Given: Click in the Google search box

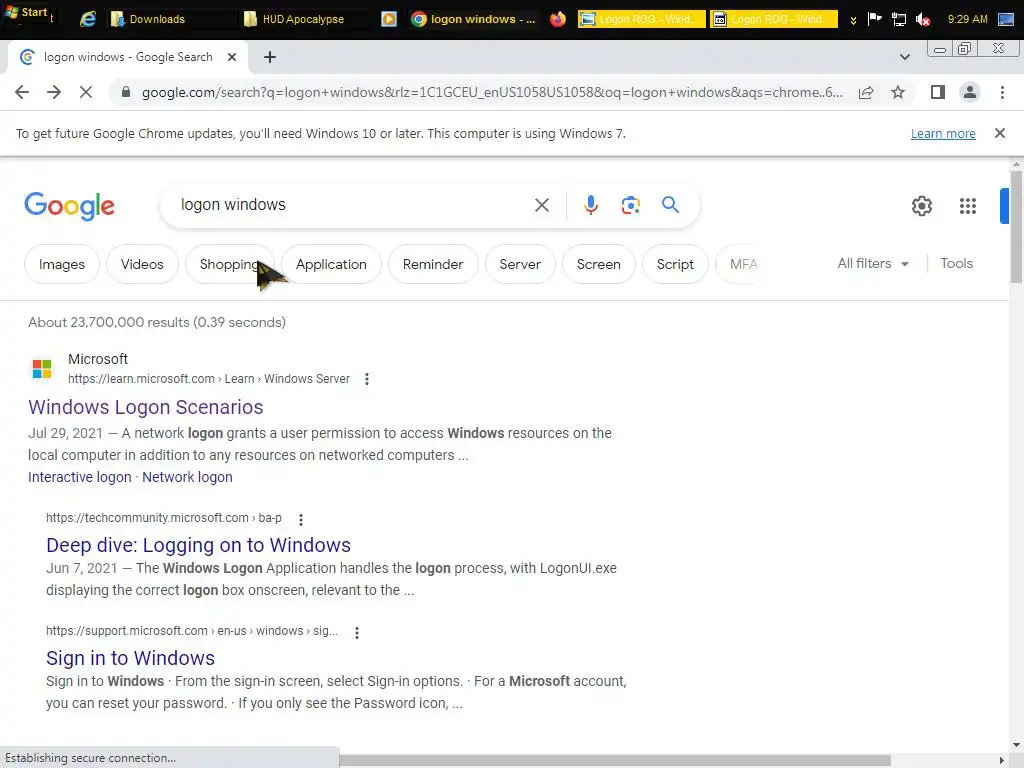Looking at the screenshot, I should click(x=349, y=205).
